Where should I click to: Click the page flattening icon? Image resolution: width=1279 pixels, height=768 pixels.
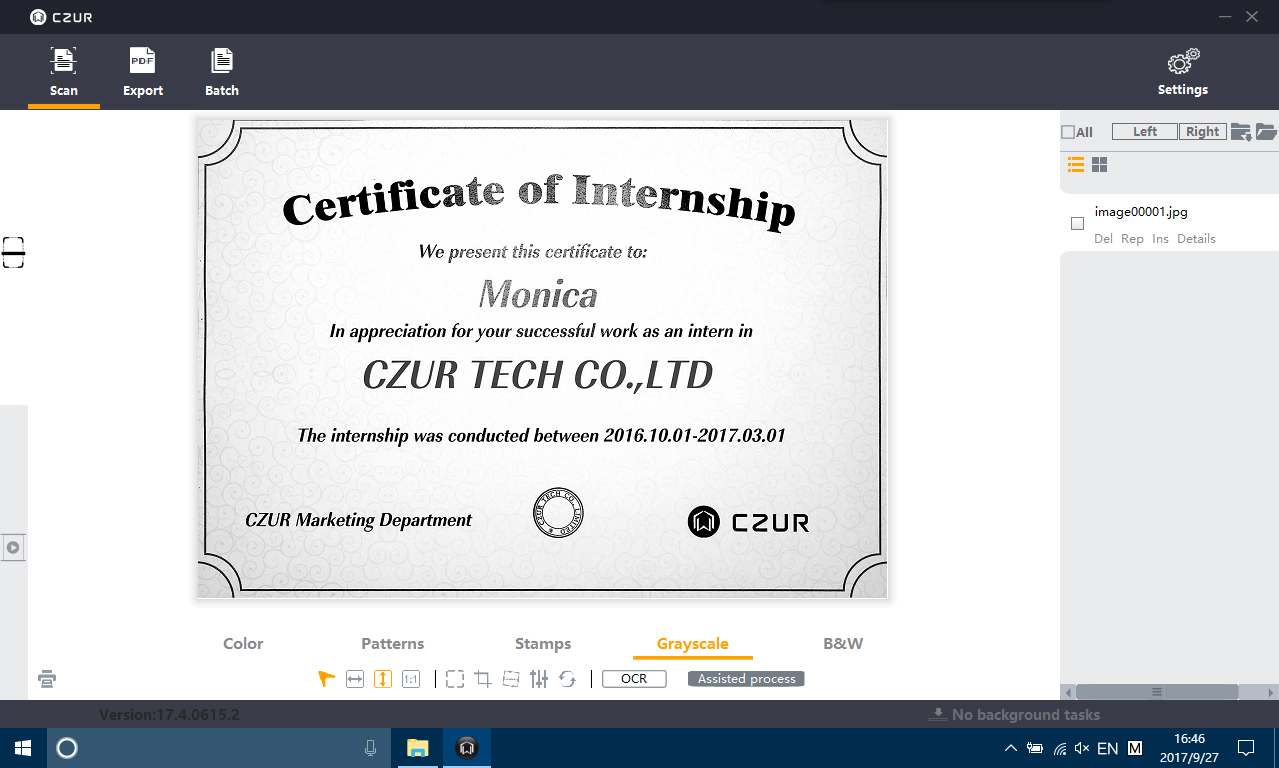pos(511,679)
